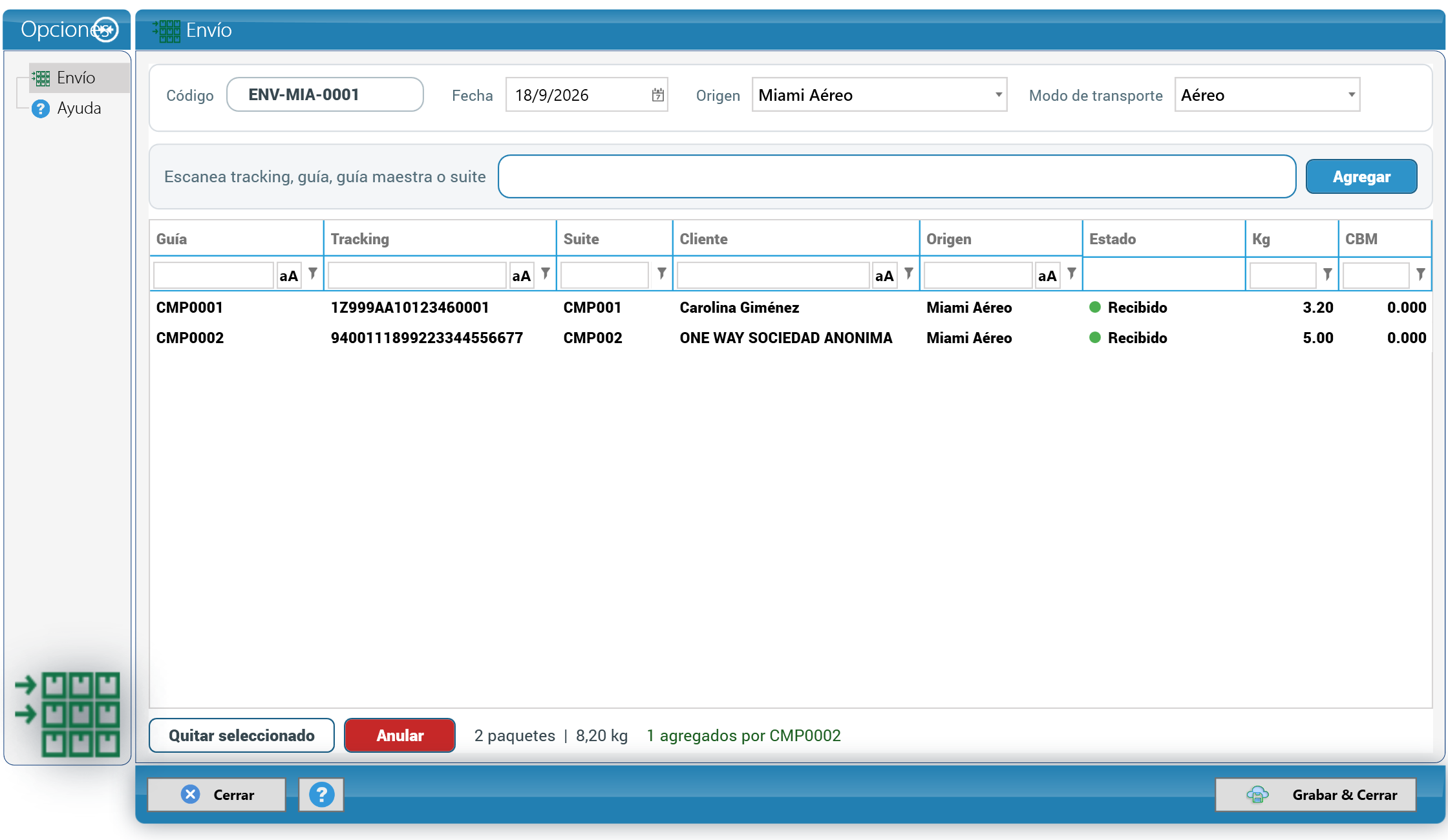Screen dimensions: 1448x840
Task: Click the filter funnel for the Origen column
Action: click(1072, 275)
